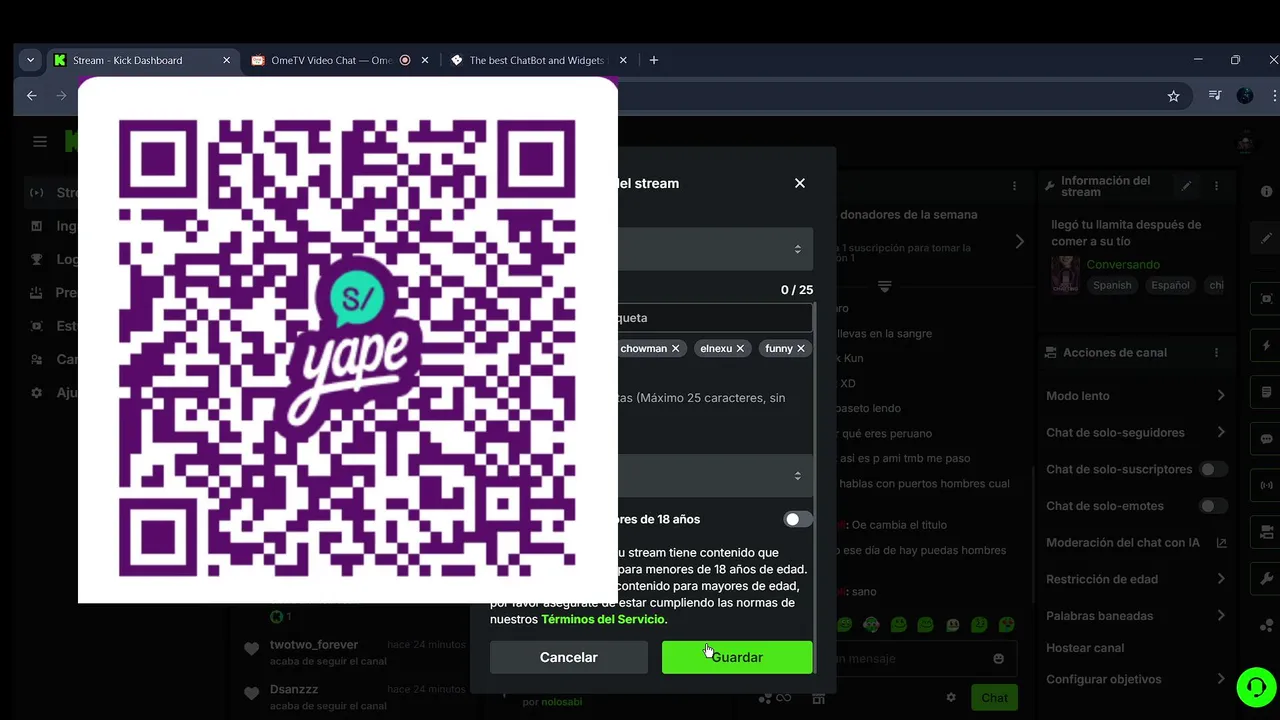Click the pencil icon in the right rail

click(1266, 239)
